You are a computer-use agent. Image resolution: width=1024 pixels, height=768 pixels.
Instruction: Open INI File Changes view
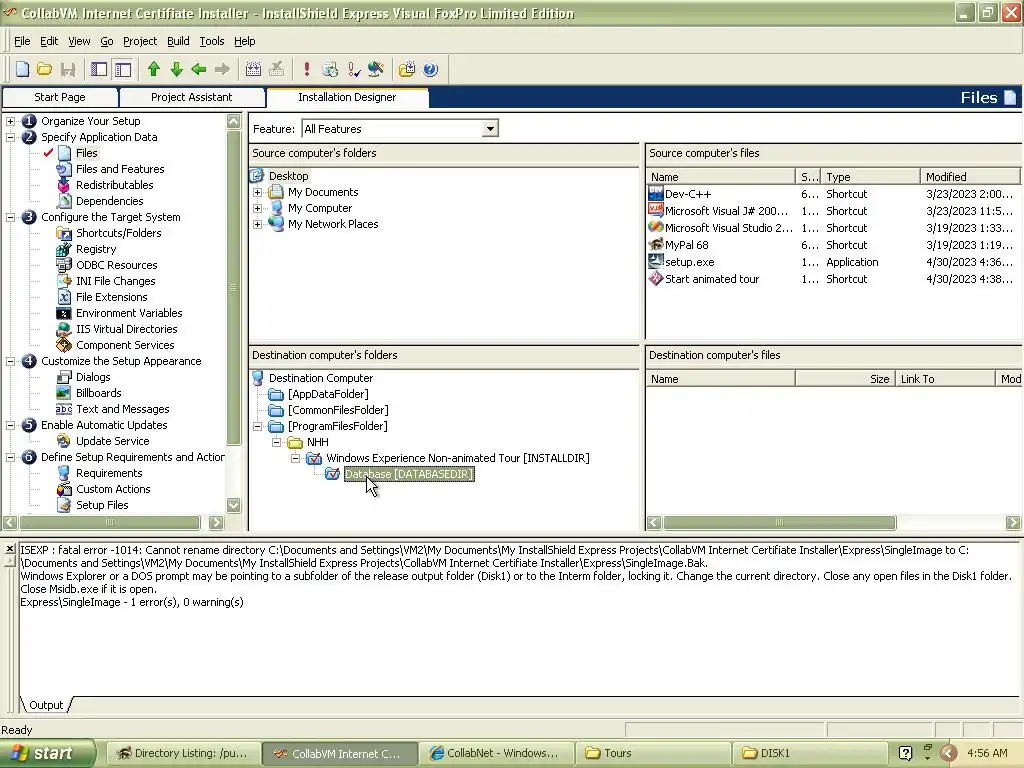(116, 281)
